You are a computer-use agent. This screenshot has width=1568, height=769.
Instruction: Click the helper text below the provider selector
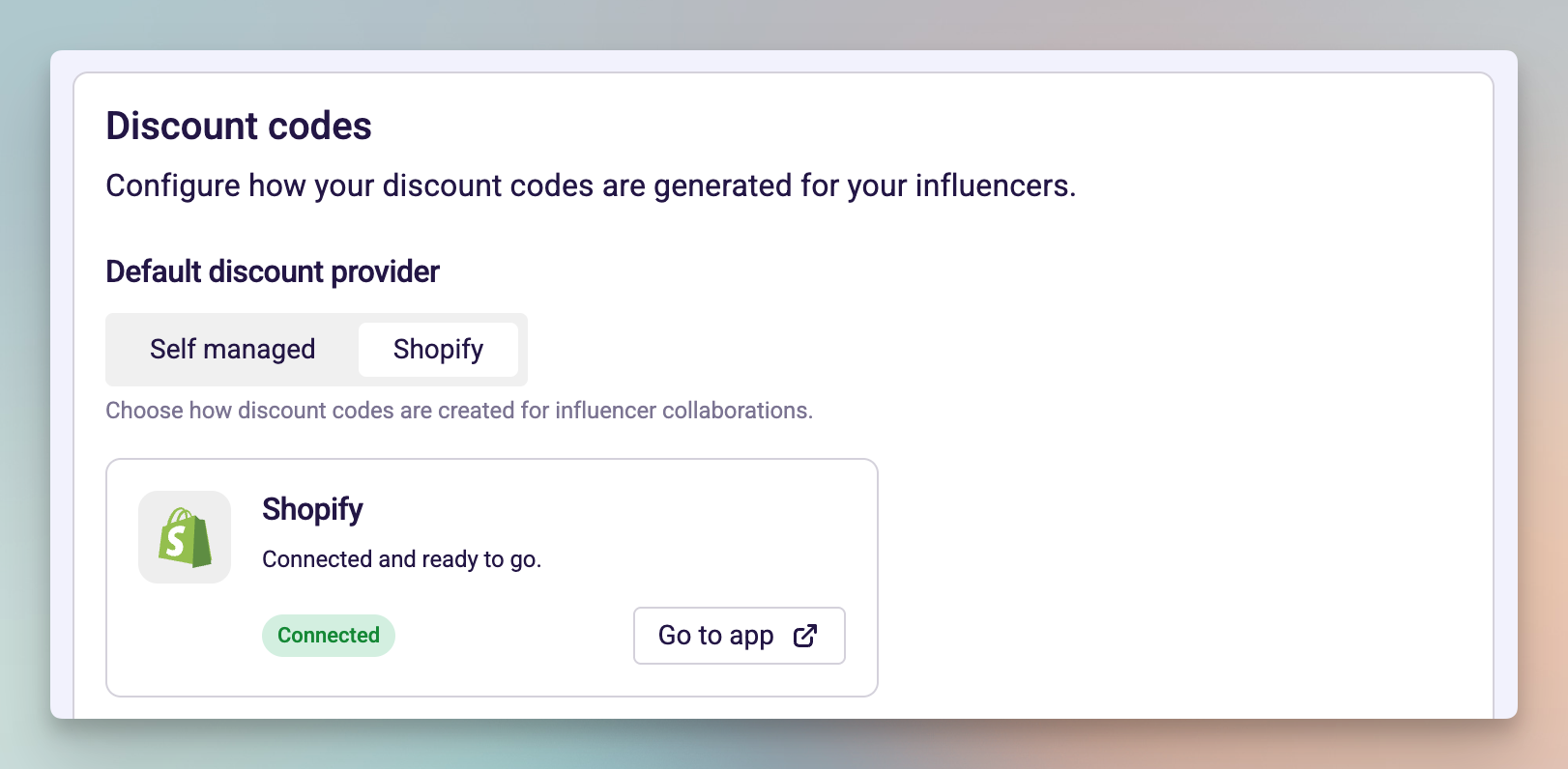459,410
